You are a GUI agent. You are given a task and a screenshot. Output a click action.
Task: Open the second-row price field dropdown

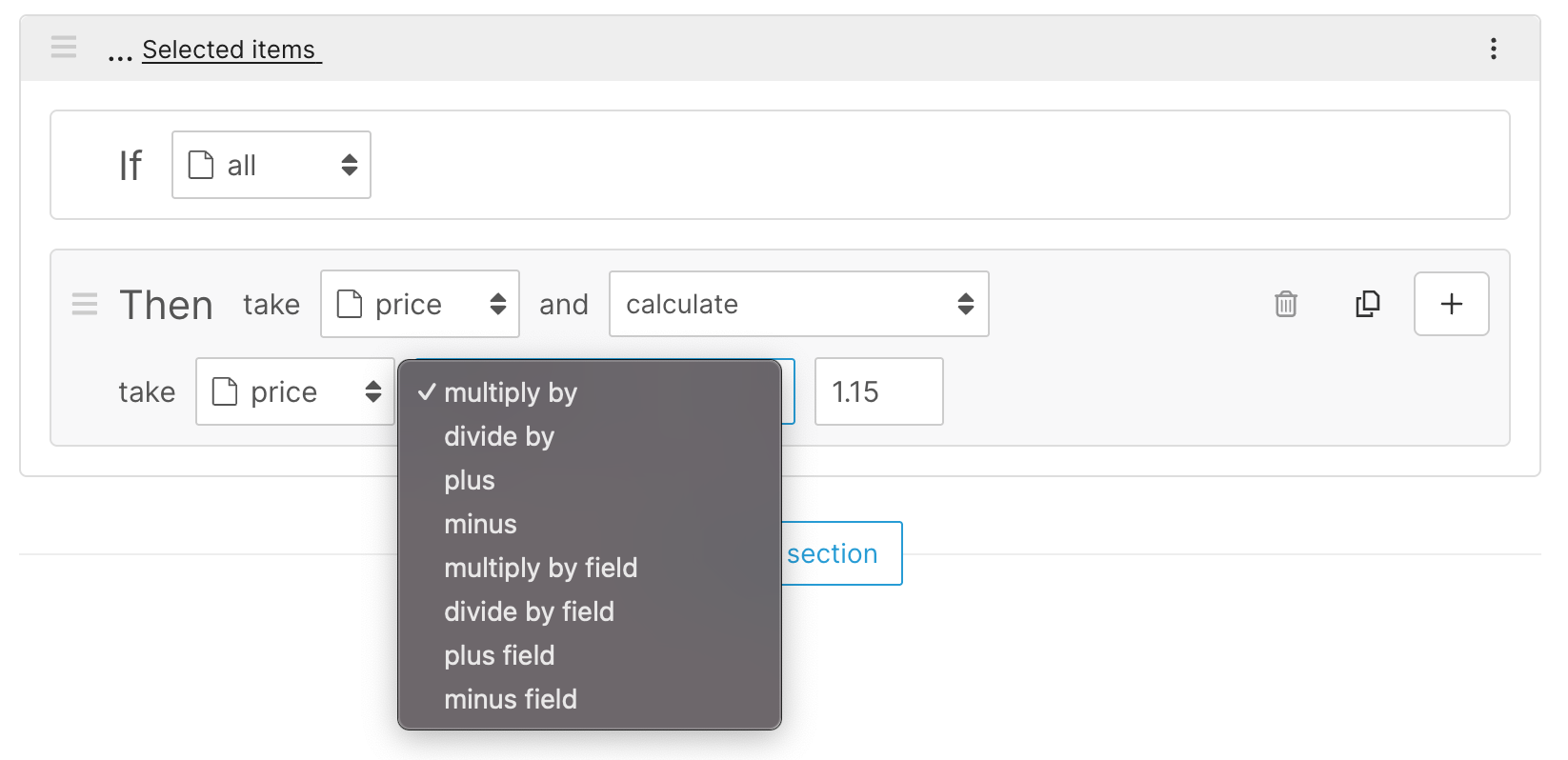point(294,391)
